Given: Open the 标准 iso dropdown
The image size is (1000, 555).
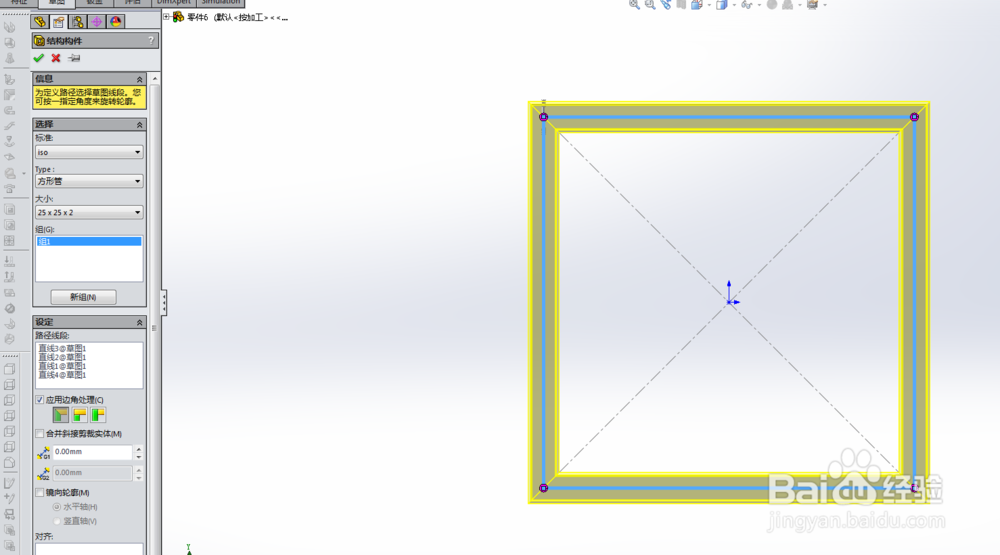Looking at the screenshot, I should click(89, 152).
